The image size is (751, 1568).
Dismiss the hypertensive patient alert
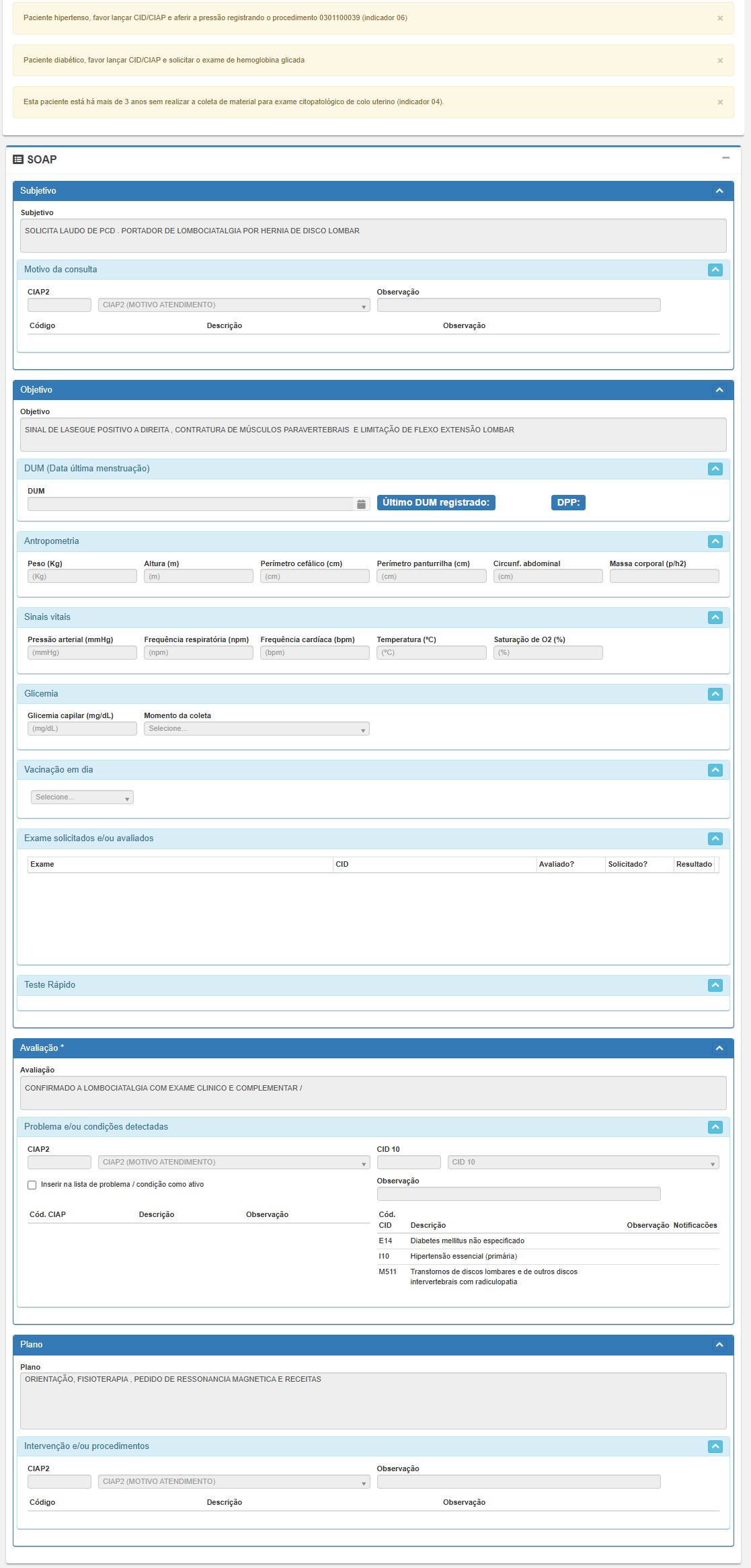pyautogui.click(x=720, y=18)
